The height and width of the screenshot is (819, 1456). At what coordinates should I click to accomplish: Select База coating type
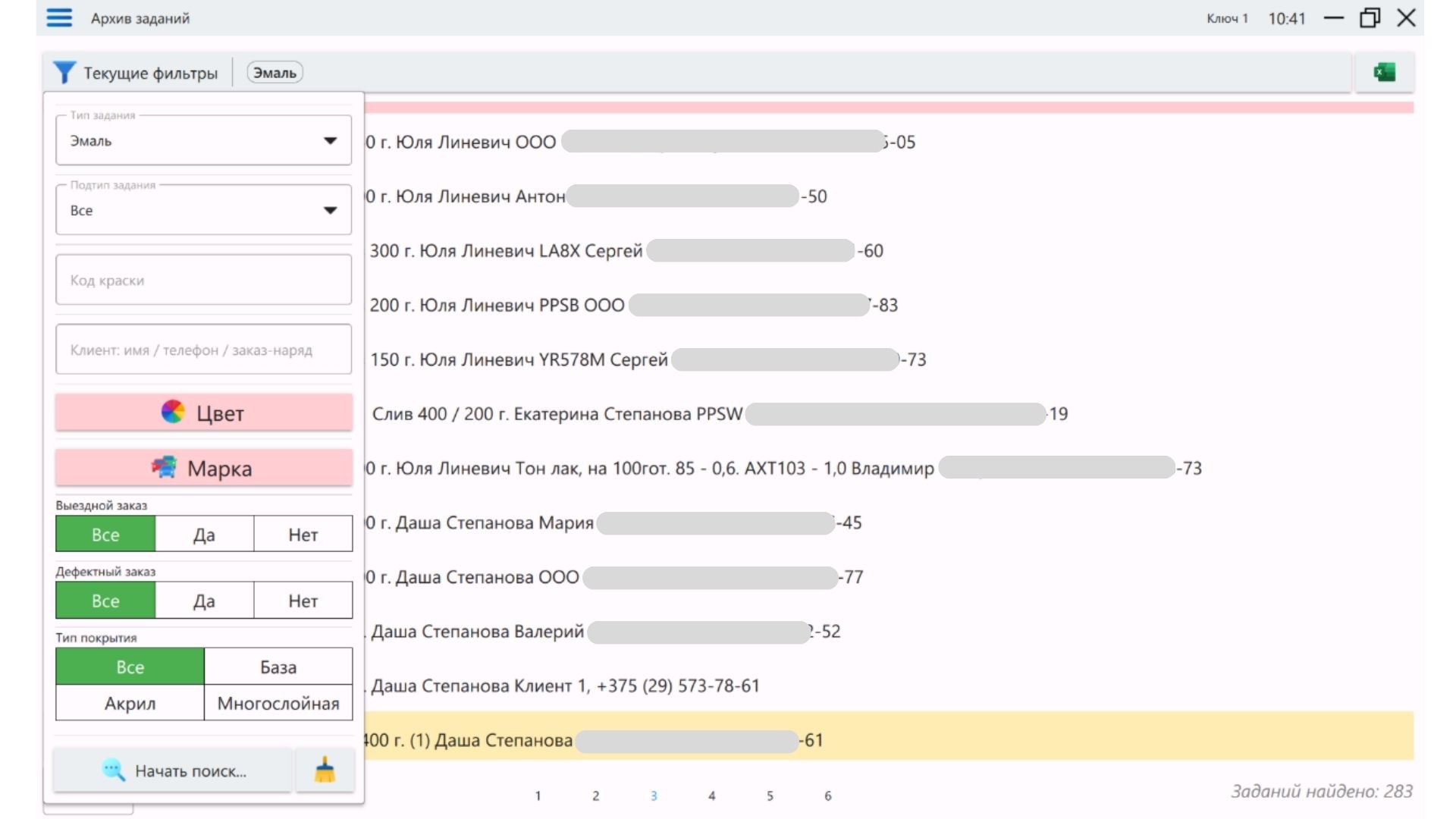click(278, 667)
